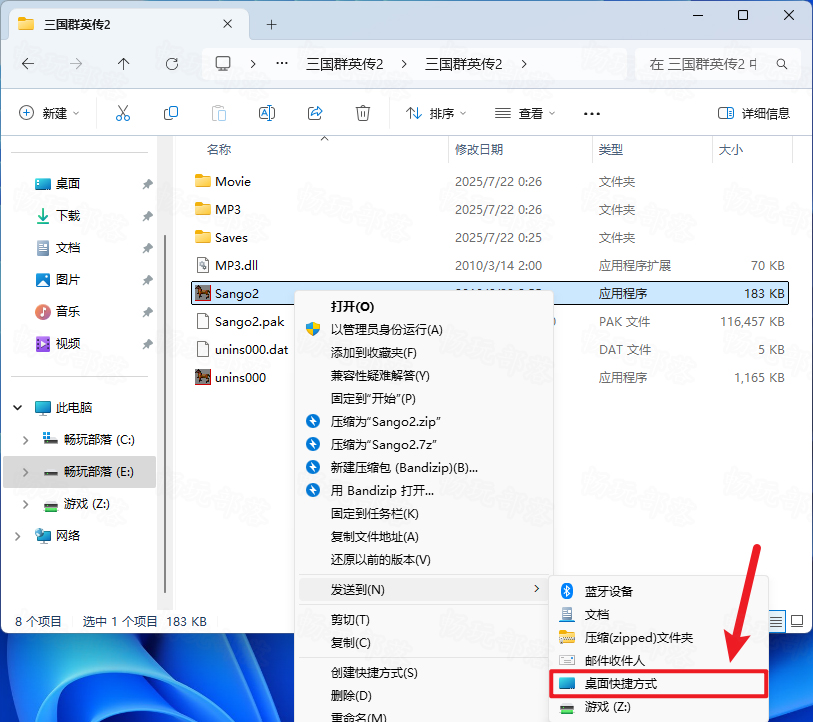Select the Sango2 application icon
The height and width of the screenshot is (722, 813).
coord(203,294)
